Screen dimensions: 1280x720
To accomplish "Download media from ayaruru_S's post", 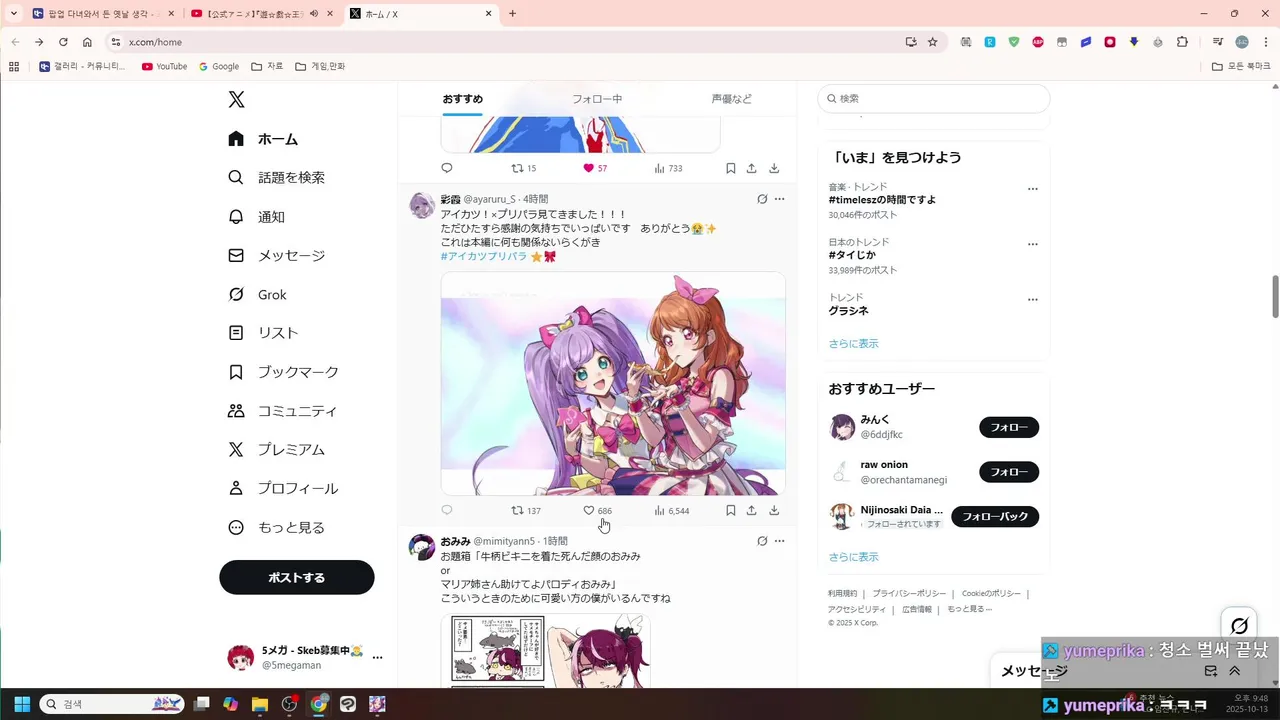I will tap(774, 510).
